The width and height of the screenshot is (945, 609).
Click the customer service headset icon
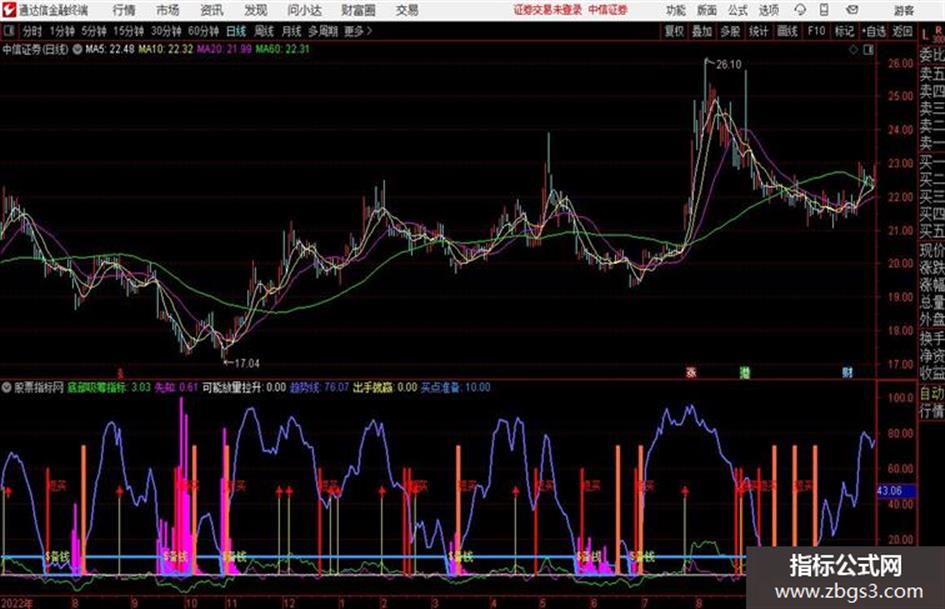click(800, 10)
